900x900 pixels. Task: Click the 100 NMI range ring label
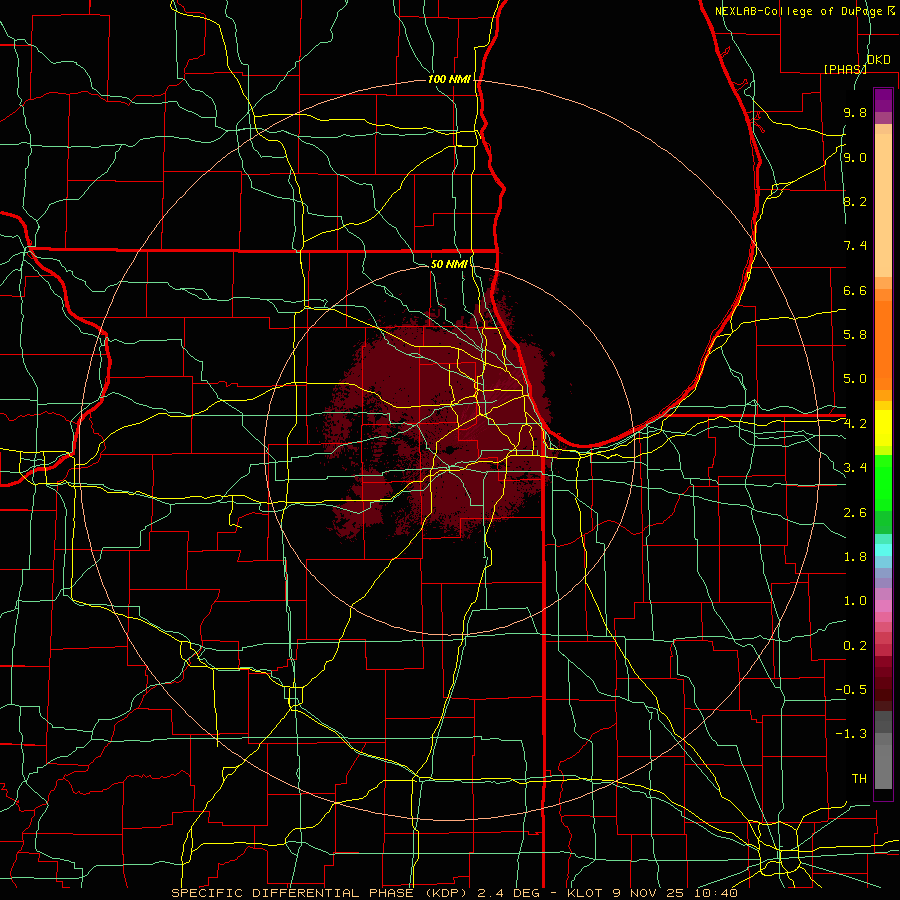[449, 79]
